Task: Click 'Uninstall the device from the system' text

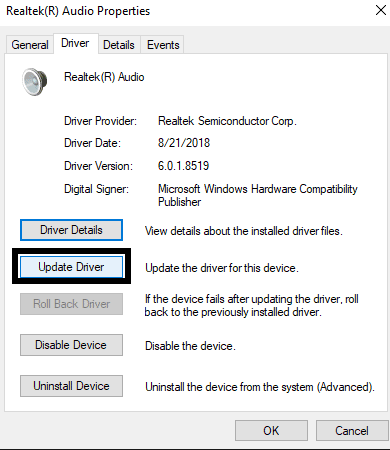Action: point(260,387)
